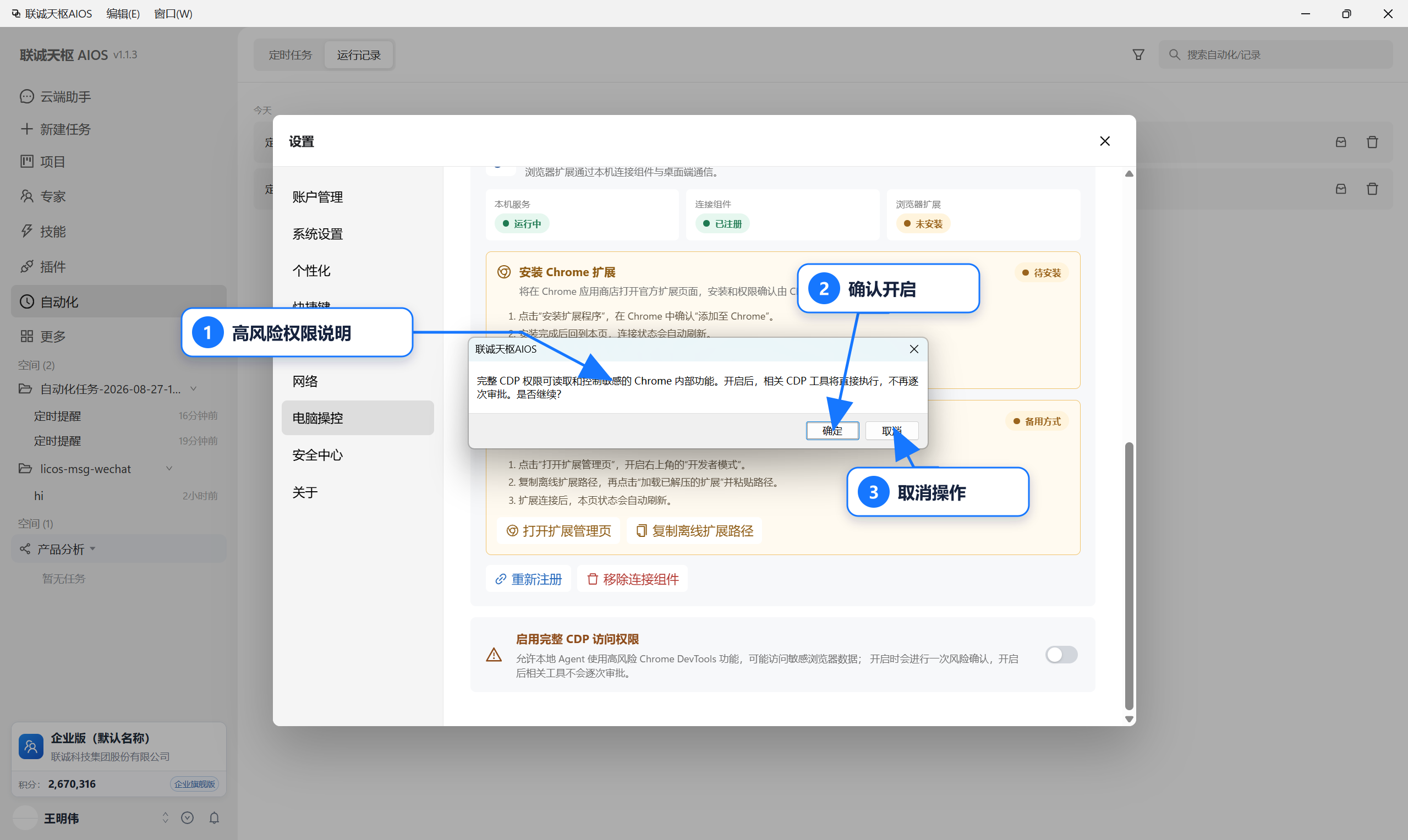Collapse the licos-msg-wechat folder
The image size is (1408, 840).
click(x=169, y=469)
